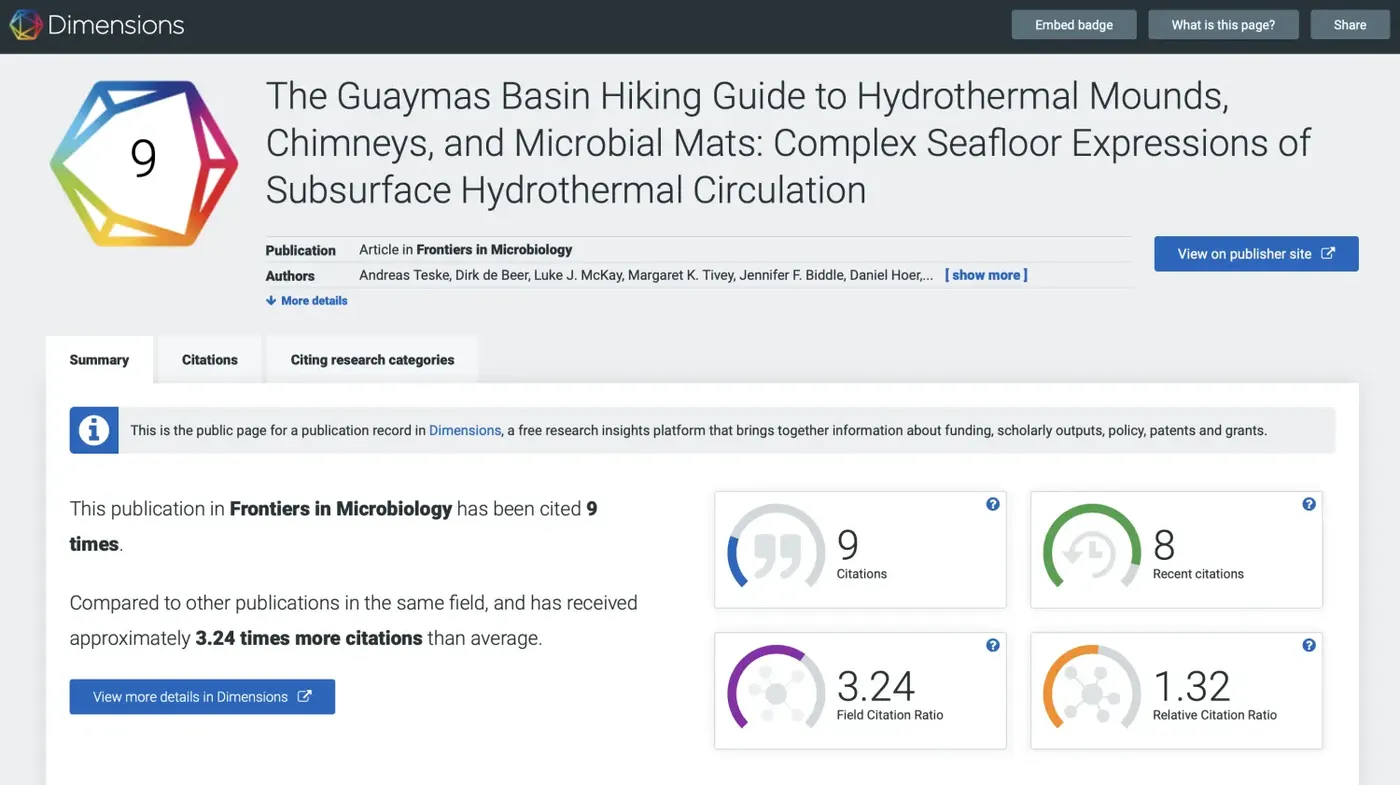The width and height of the screenshot is (1400, 785).
Task: Click the large Dimensions badge showing 9
Action: pos(144,163)
